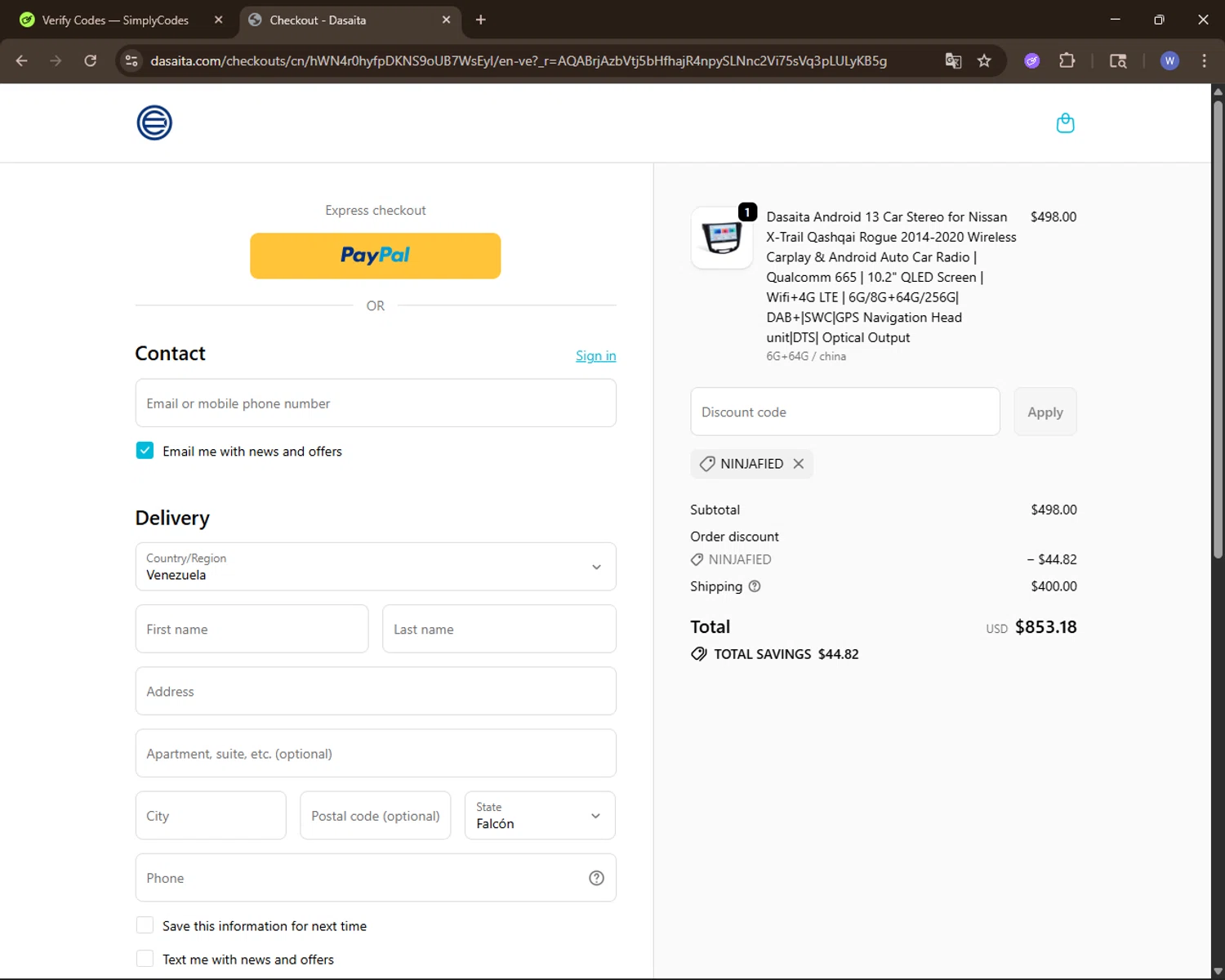1225x980 pixels.
Task: Open the Country/Region dropdown
Action: 376,567
